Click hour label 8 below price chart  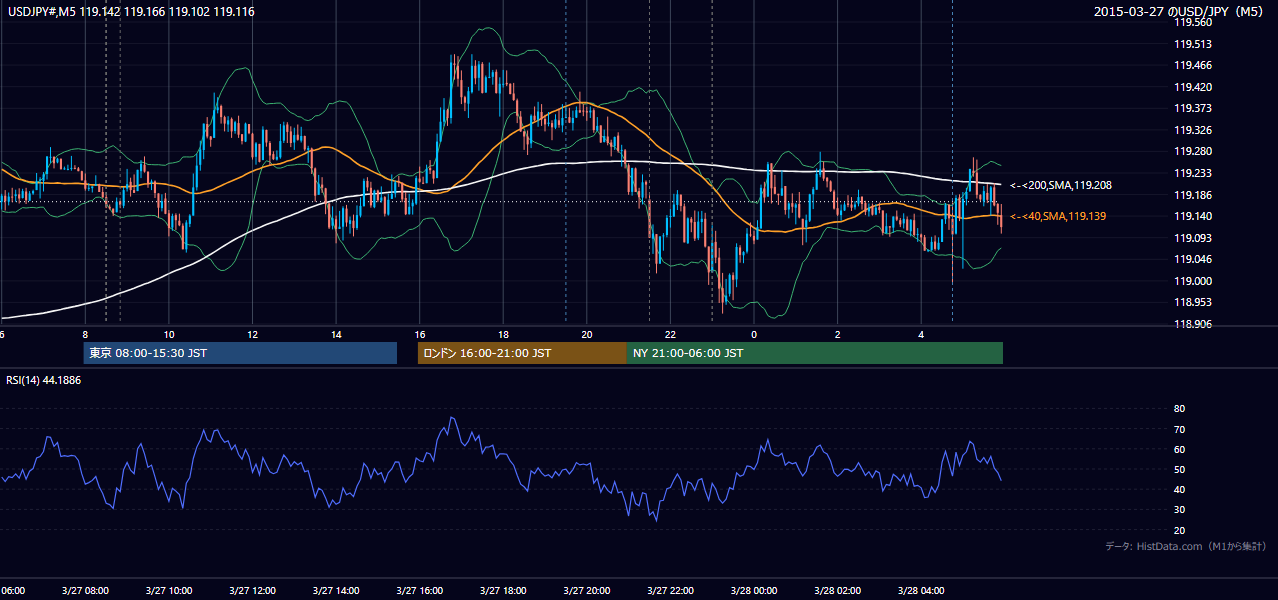tap(85, 335)
